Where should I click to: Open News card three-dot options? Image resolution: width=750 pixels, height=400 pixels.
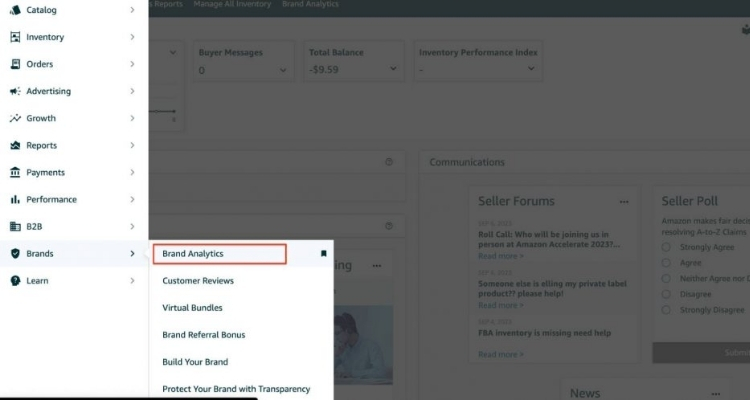coord(716,394)
